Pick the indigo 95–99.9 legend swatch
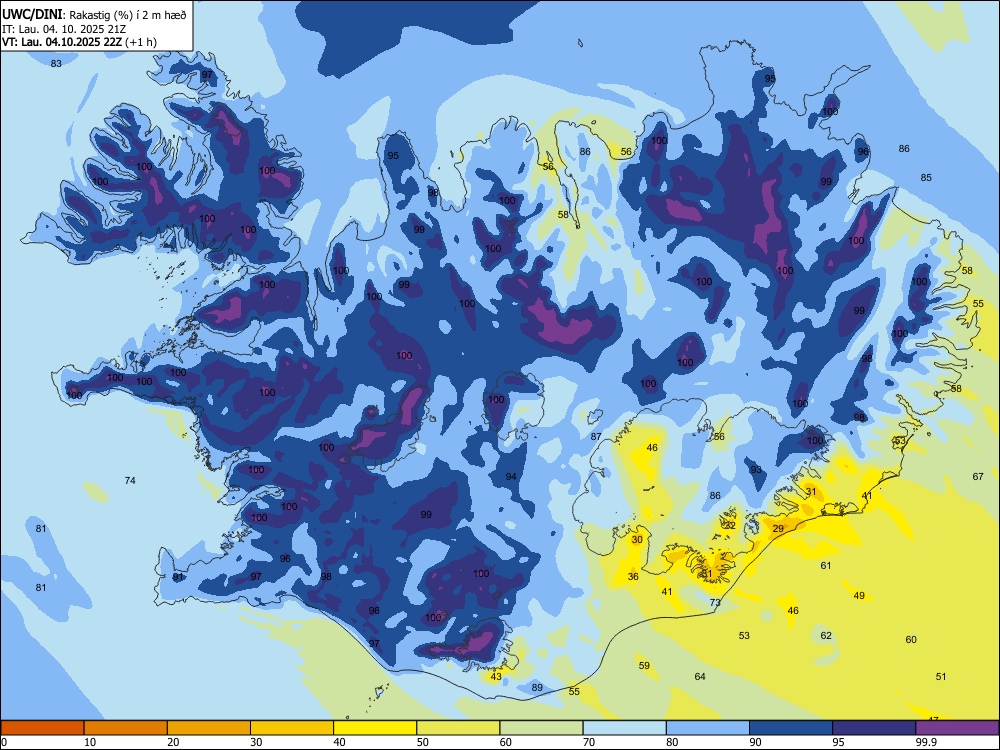 click(874, 728)
